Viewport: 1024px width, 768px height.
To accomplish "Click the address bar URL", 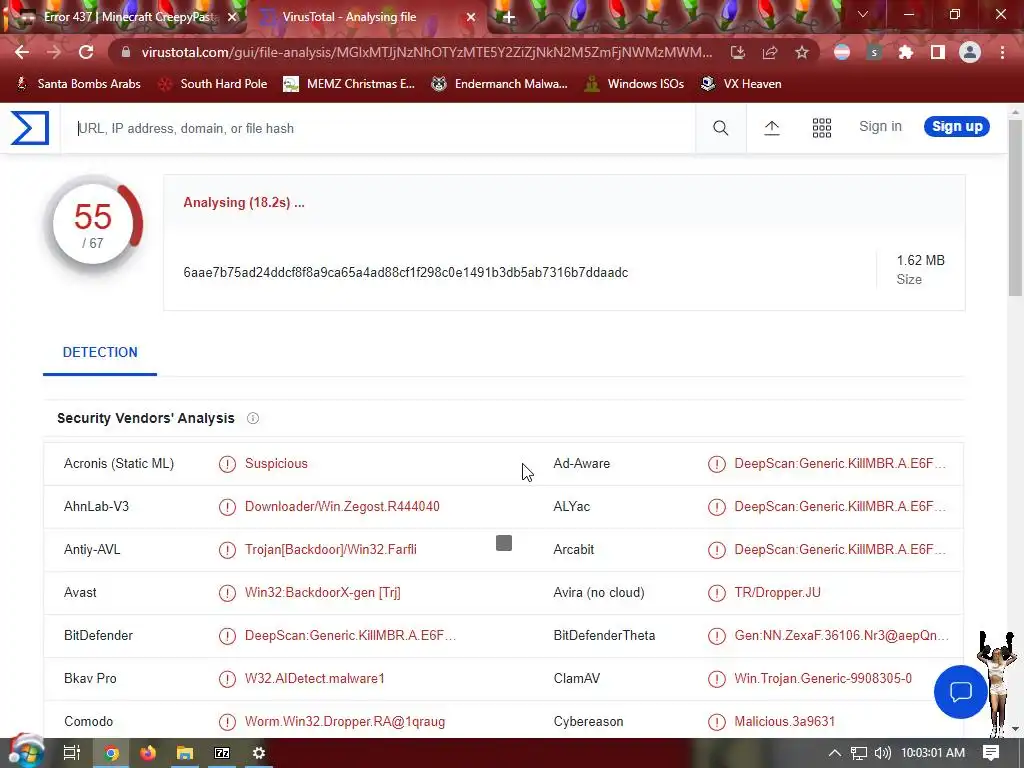I will point(426,52).
